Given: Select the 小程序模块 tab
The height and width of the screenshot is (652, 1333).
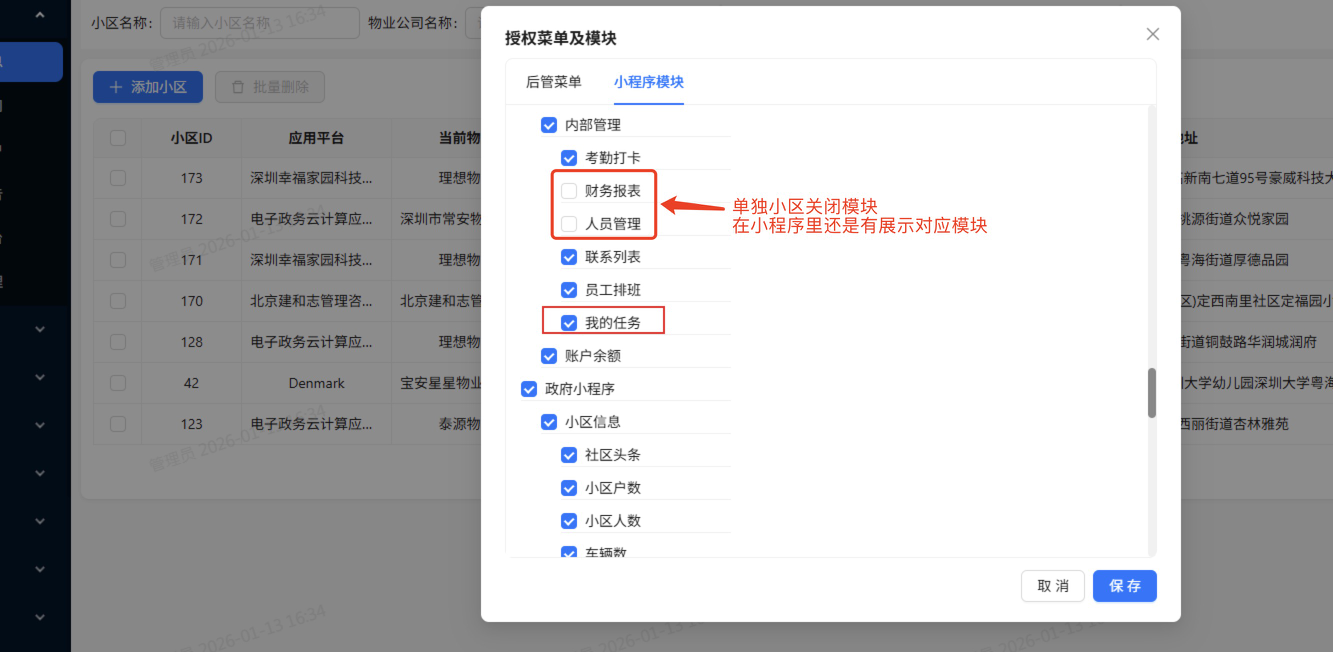Looking at the screenshot, I should [648, 83].
